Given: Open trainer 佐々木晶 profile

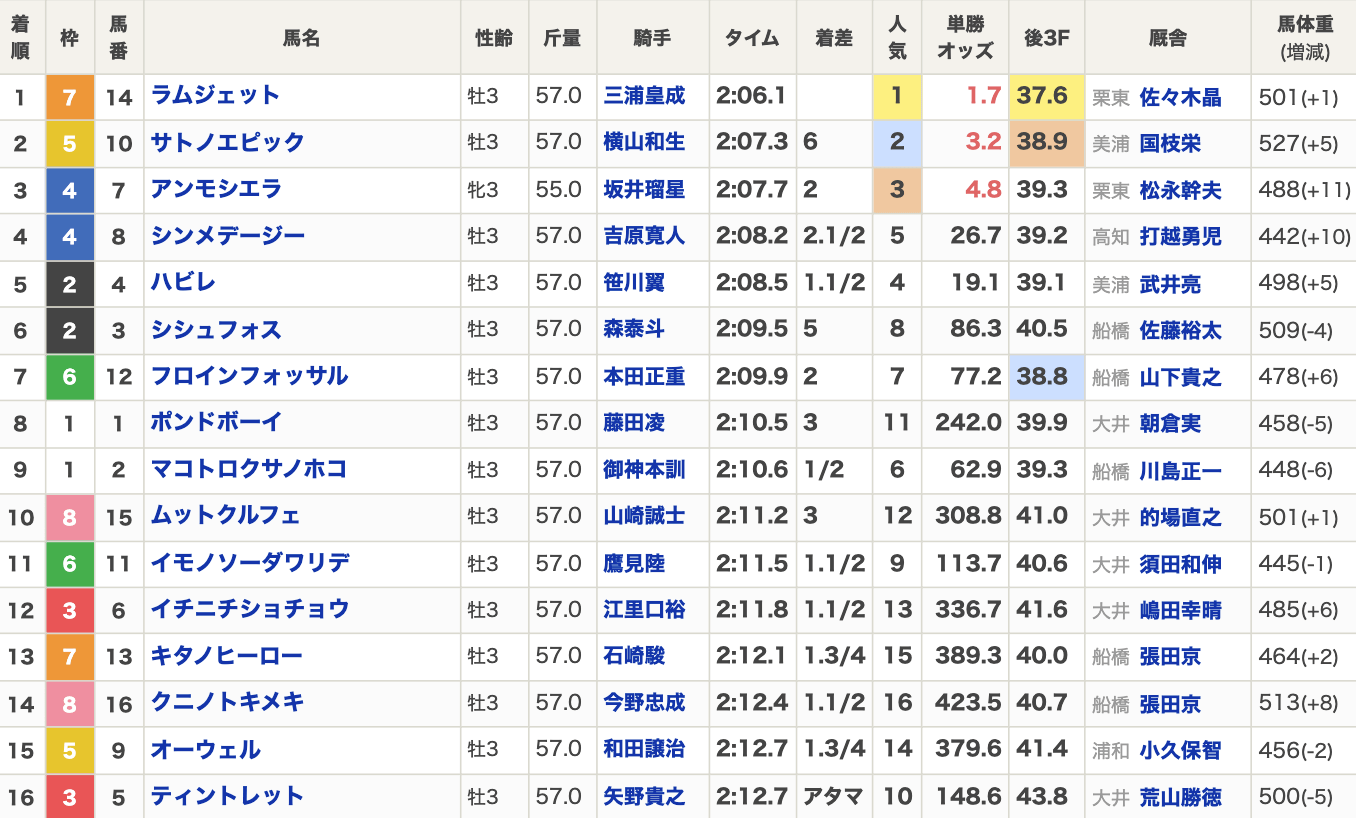Looking at the screenshot, I should click(x=1181, y=98).
